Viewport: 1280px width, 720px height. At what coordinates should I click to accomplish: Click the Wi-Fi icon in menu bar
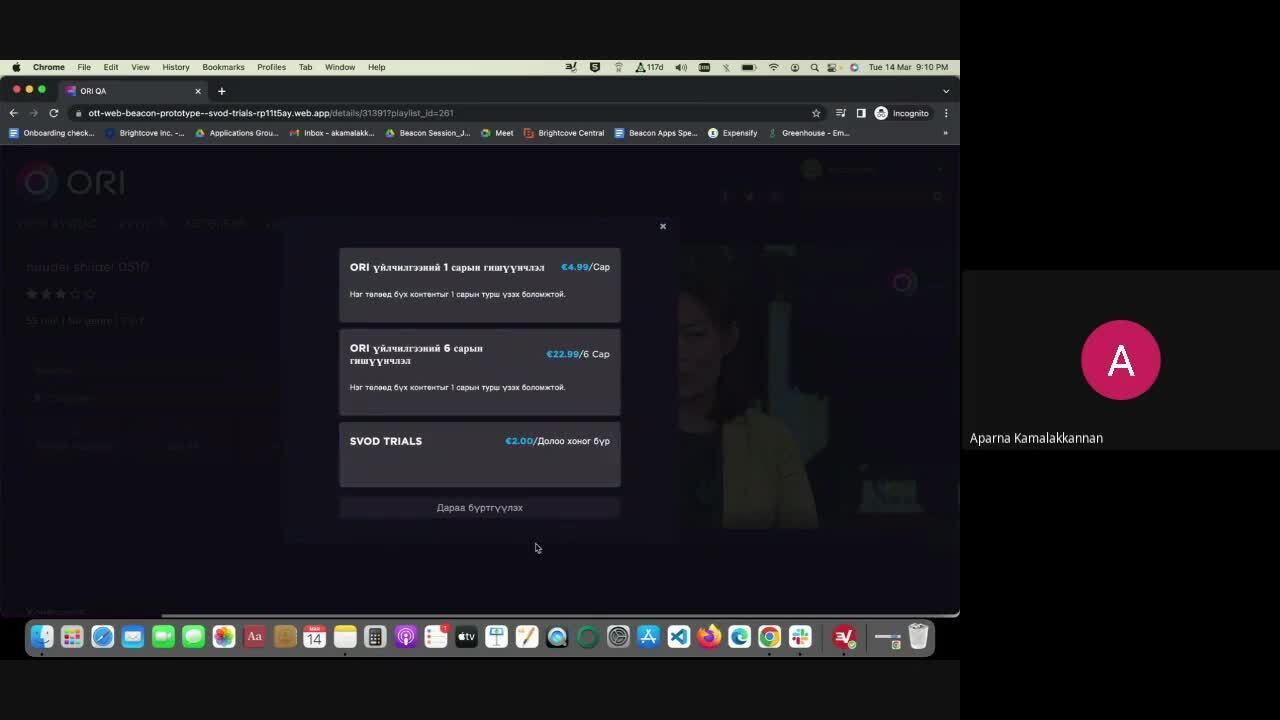click(x=773, y=67)
